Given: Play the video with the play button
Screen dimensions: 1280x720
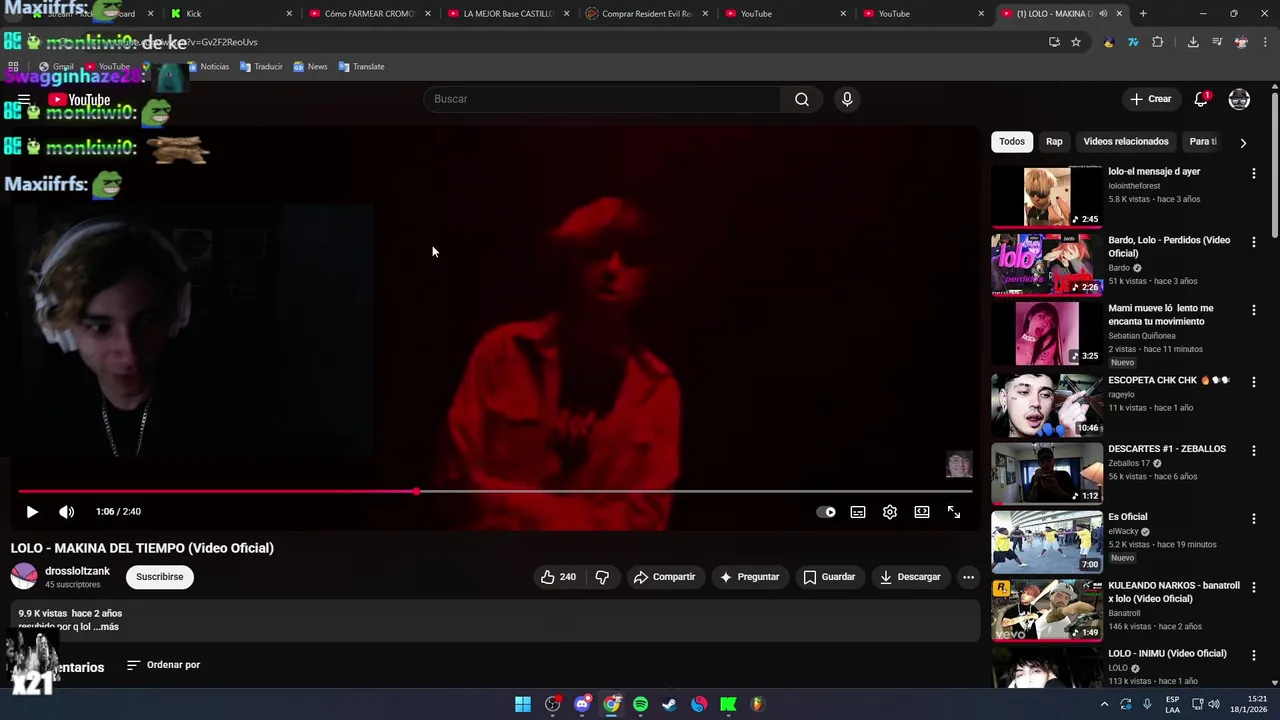Looking at the screenshot, I should click(32, 512).
